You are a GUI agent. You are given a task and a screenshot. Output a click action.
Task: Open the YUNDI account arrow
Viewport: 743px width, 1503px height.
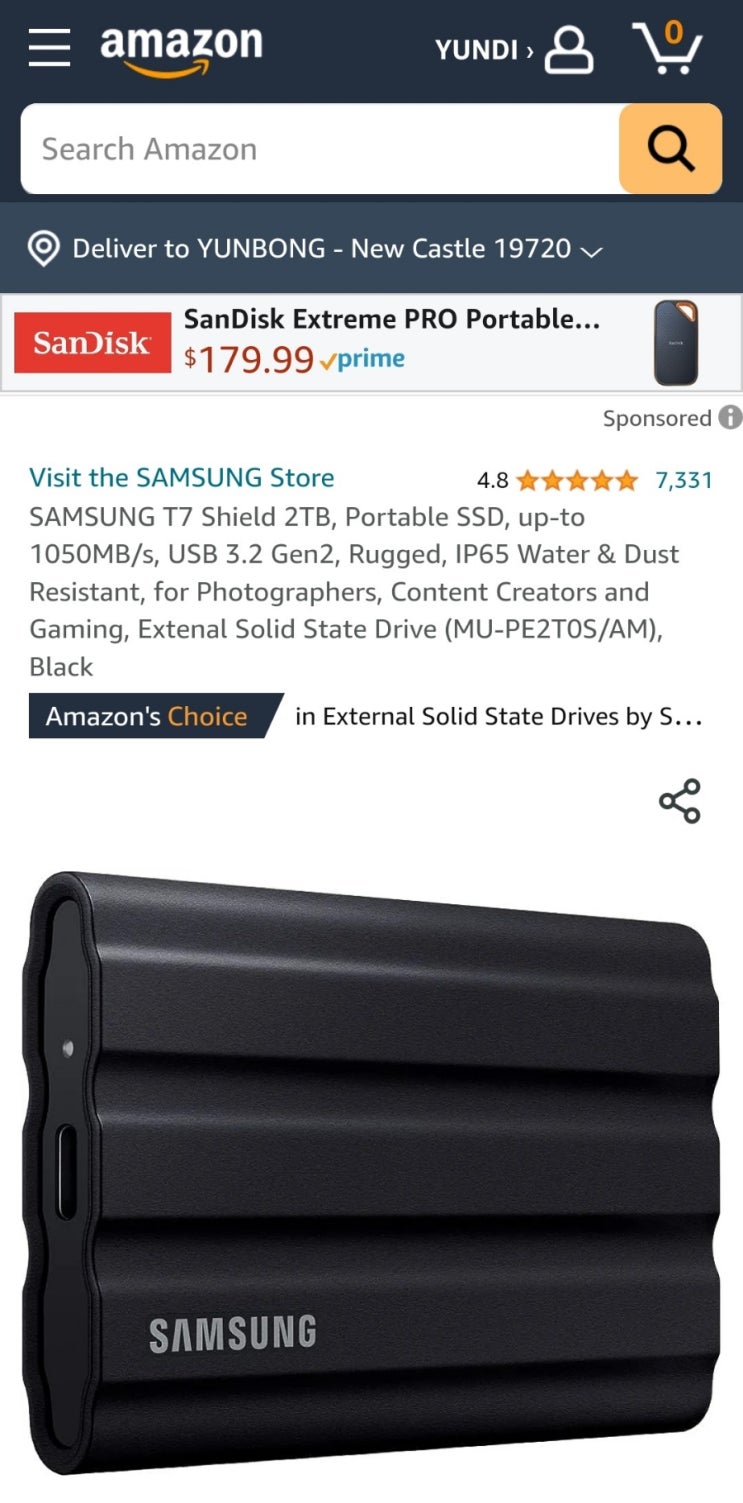click(530, 50)
